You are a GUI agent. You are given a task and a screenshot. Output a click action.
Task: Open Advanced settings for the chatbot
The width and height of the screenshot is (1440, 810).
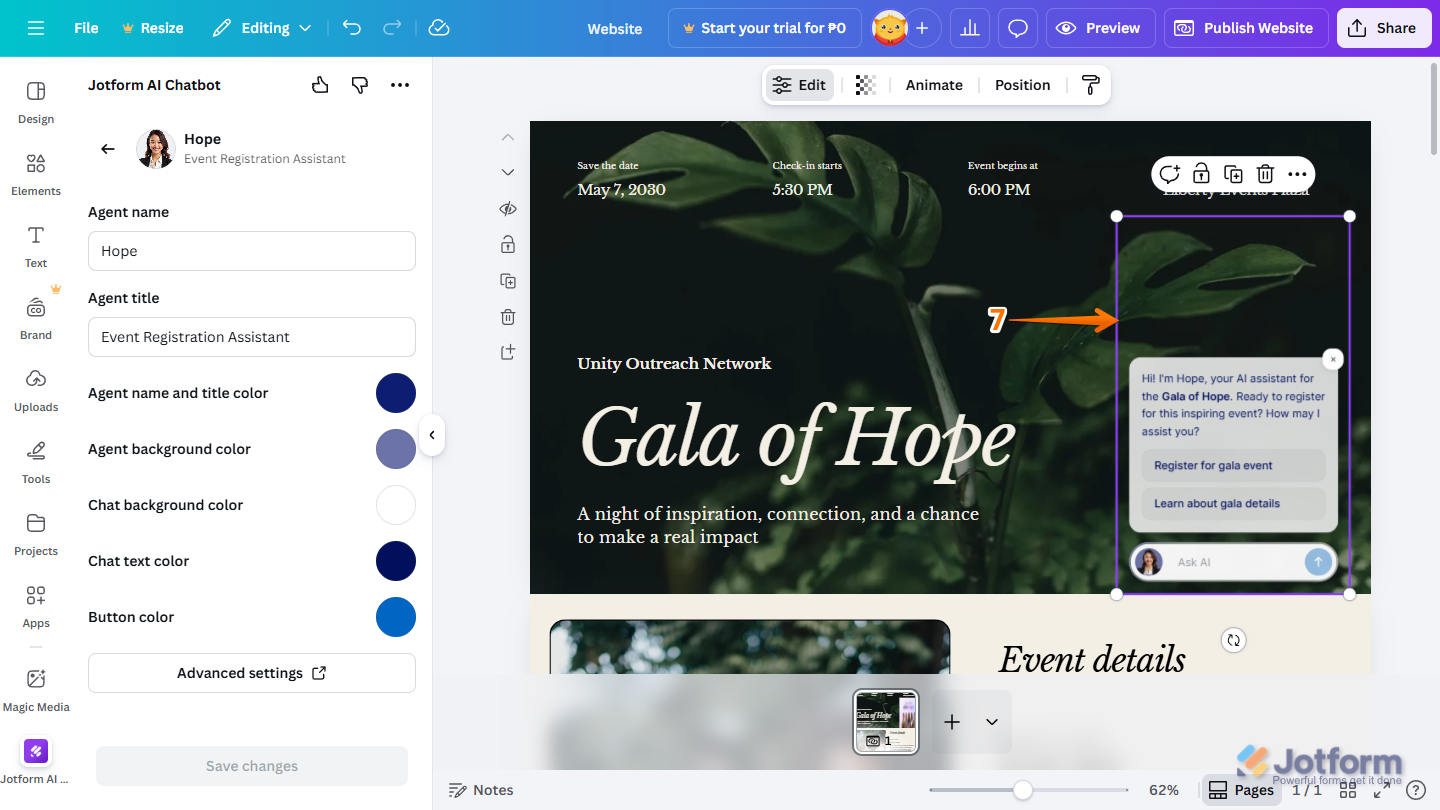(x=251, y=672)
